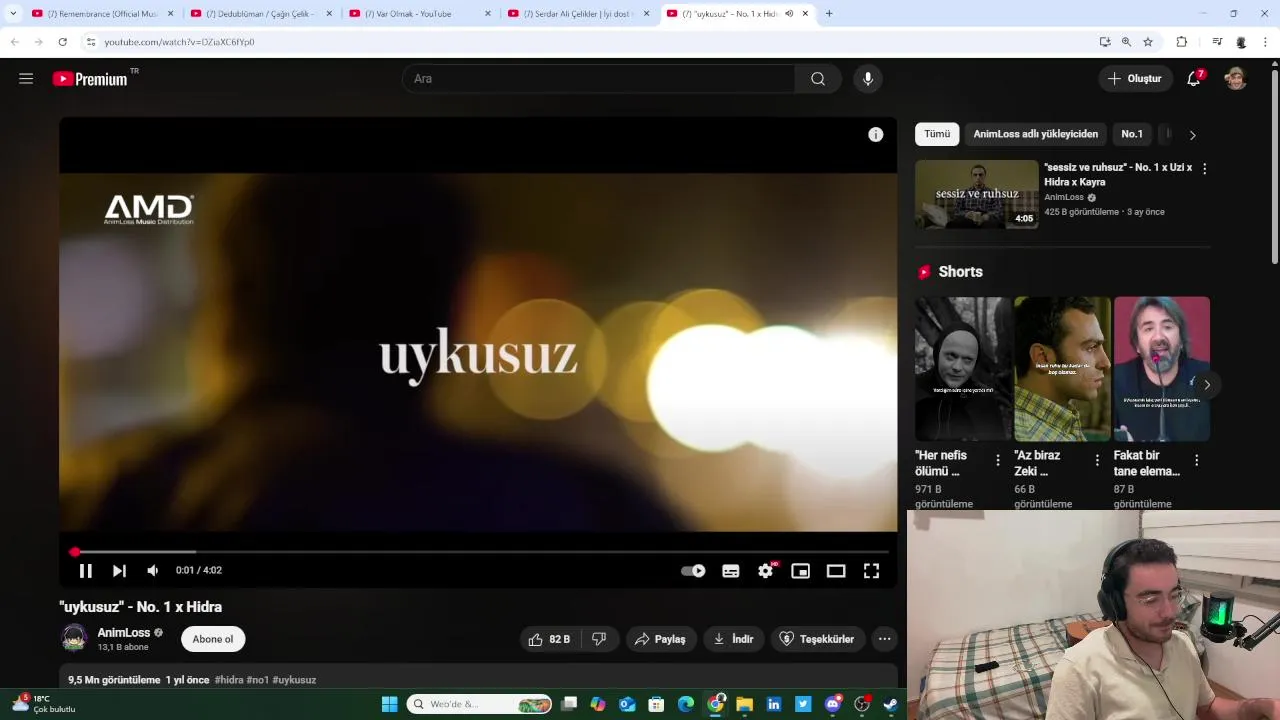Show video info card icon
This screenshot has width=1280, height=720.
point(876,135)
